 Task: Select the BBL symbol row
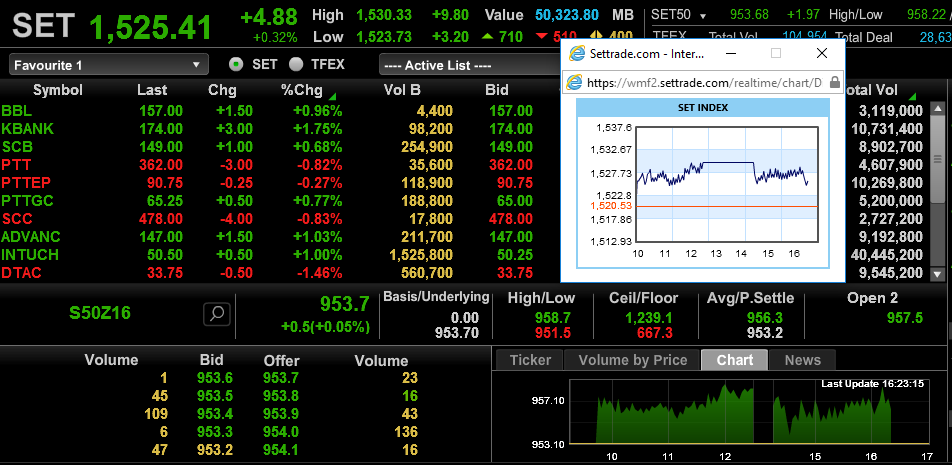[279, 110]
